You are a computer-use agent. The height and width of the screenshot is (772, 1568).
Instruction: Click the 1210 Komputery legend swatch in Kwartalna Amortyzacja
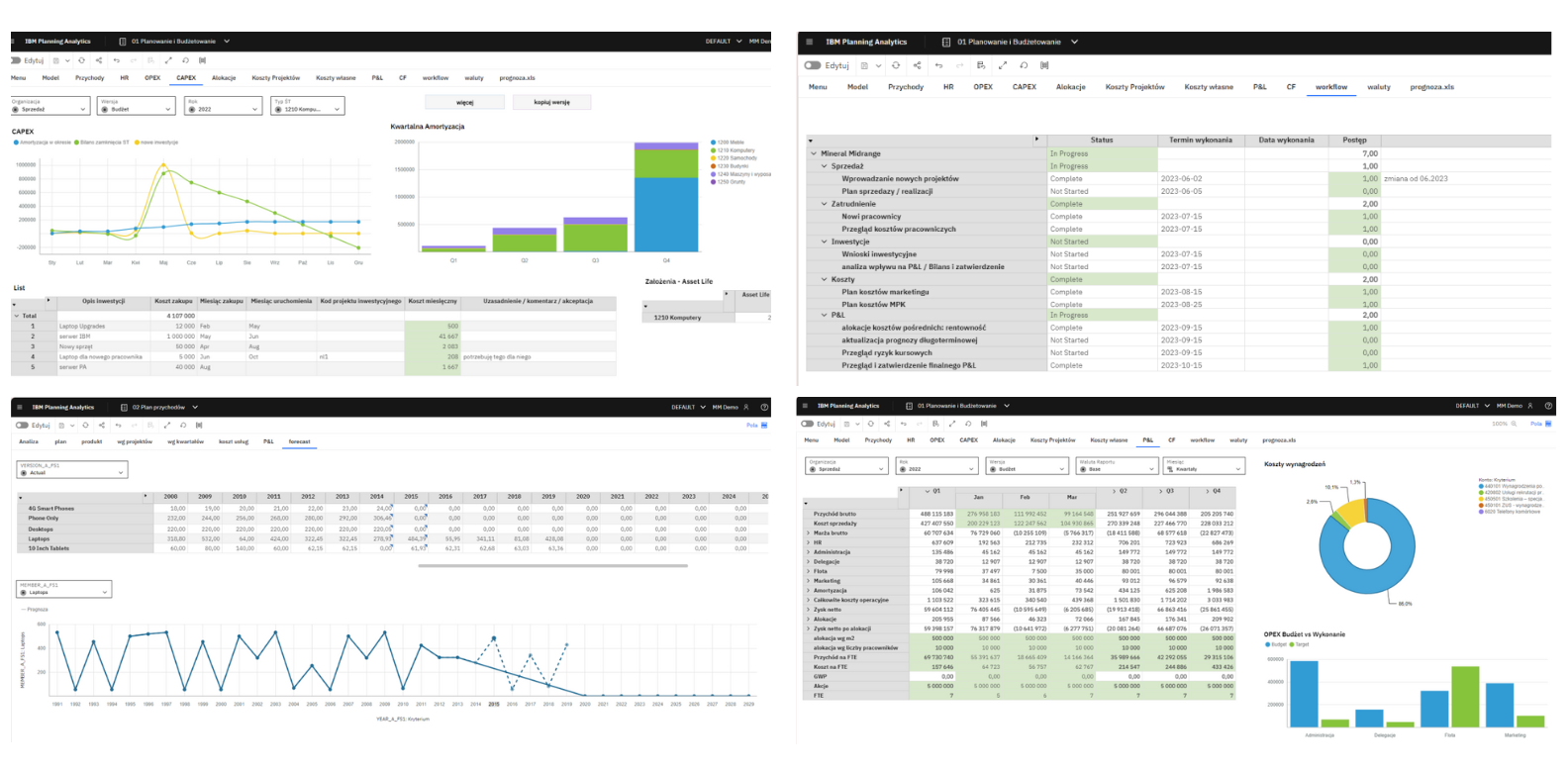(714, 150)
